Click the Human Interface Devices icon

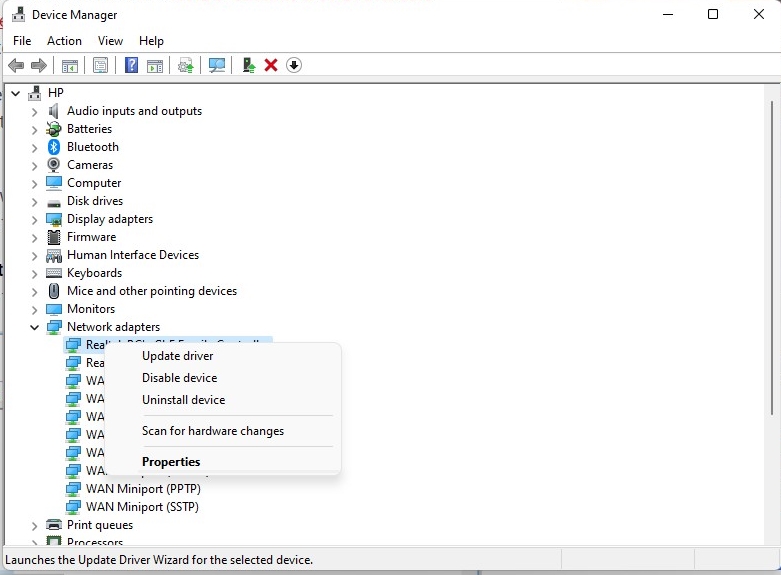tap(54, 255)
